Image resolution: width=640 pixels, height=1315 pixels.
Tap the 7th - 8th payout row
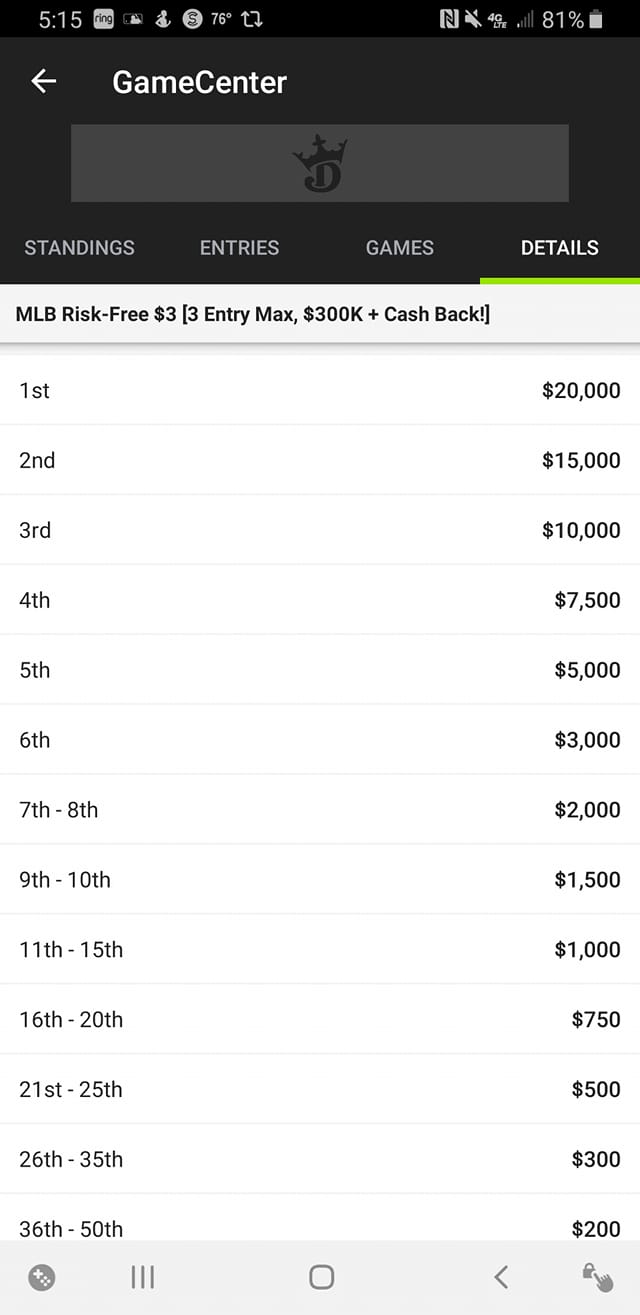coord(320,810)
